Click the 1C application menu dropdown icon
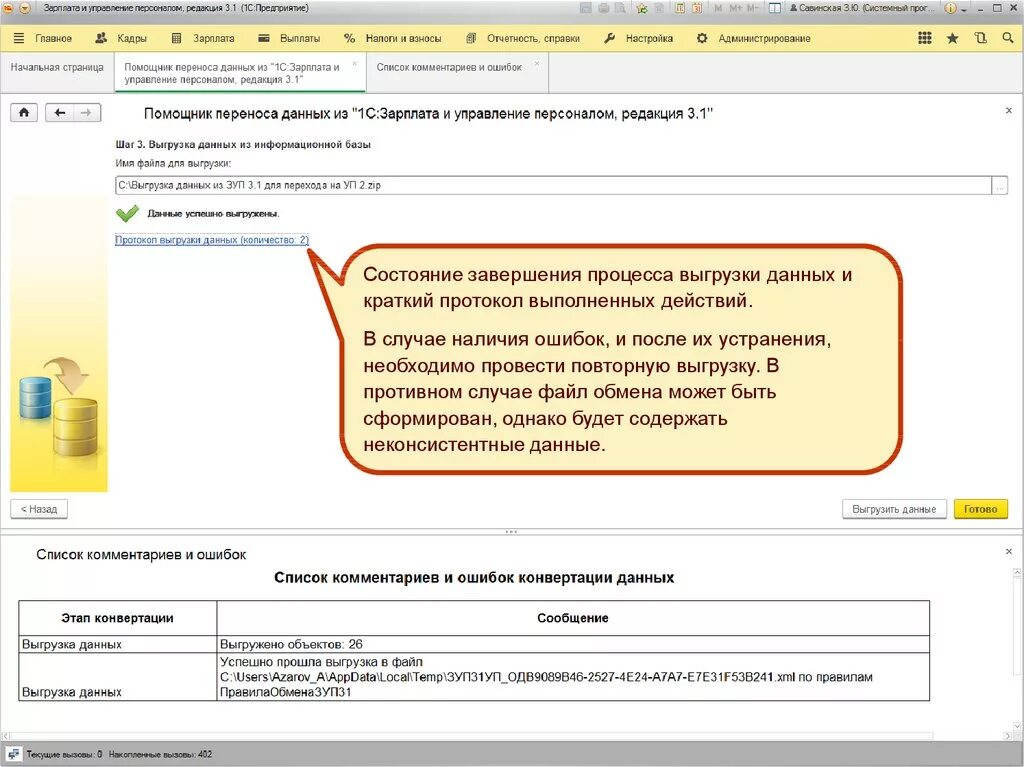 tap(25, 8)
